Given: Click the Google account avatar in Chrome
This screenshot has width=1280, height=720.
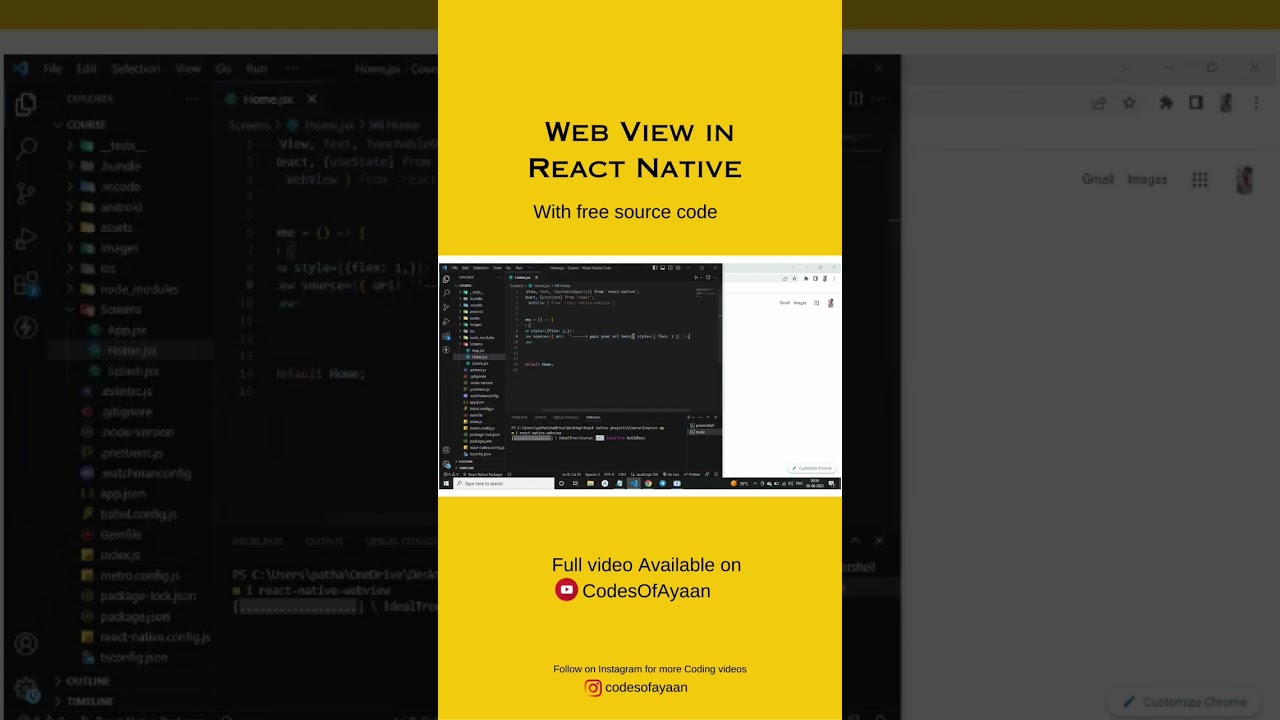Looking at the screenshot, I should (830, 303).
